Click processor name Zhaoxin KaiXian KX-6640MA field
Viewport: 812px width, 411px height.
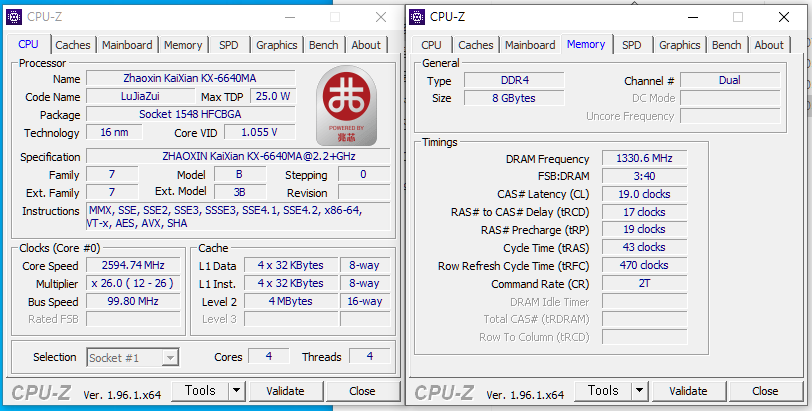191,78
